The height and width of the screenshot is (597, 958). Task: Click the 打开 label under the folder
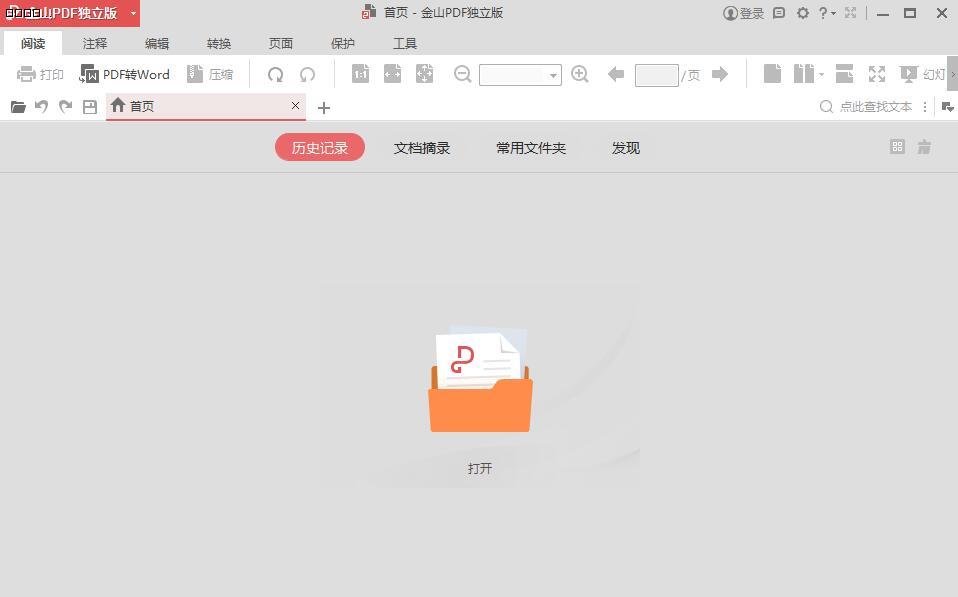pos(480,469)
